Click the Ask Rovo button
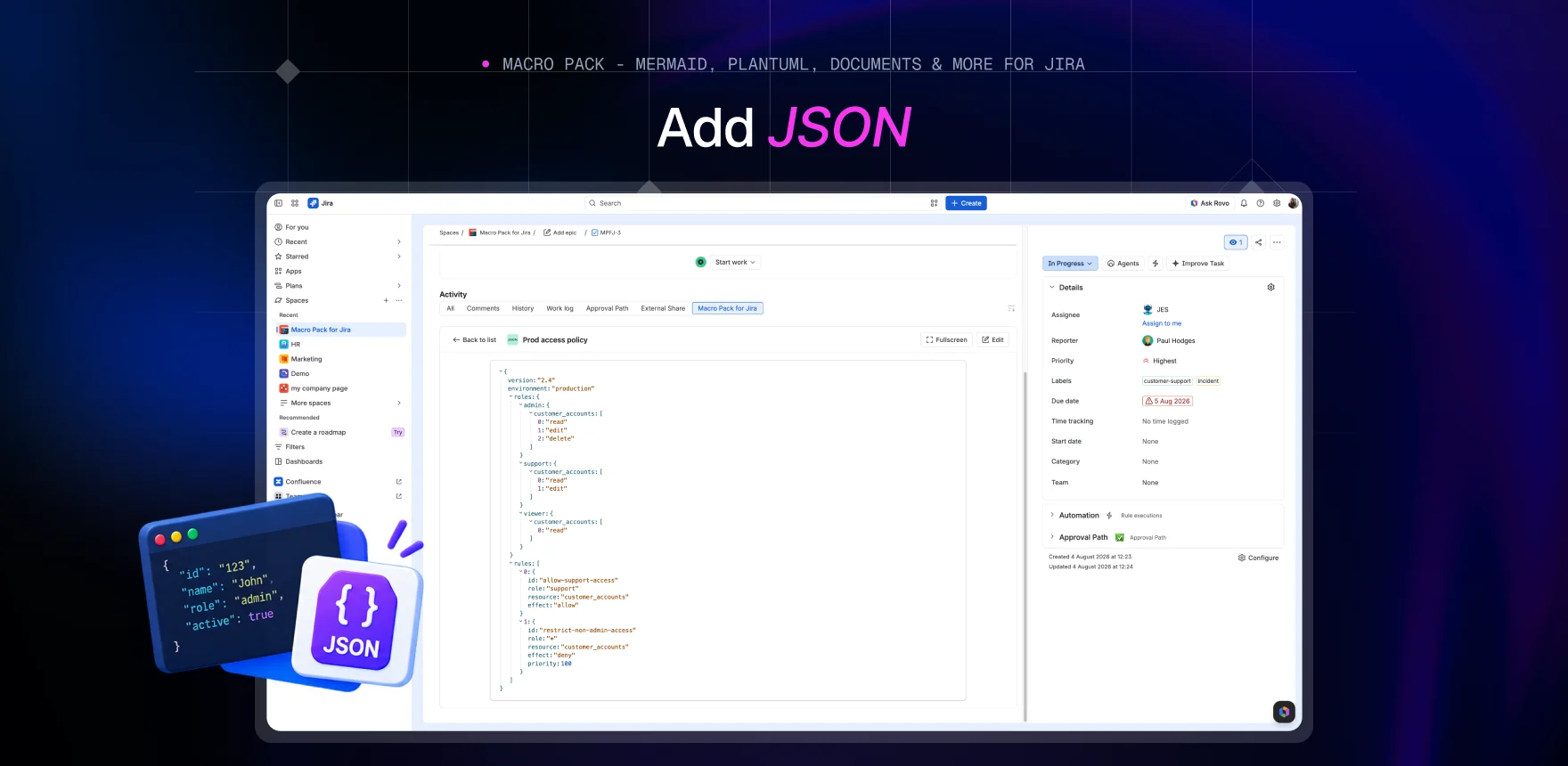The image size is (1568, 766). (1210, 203)
